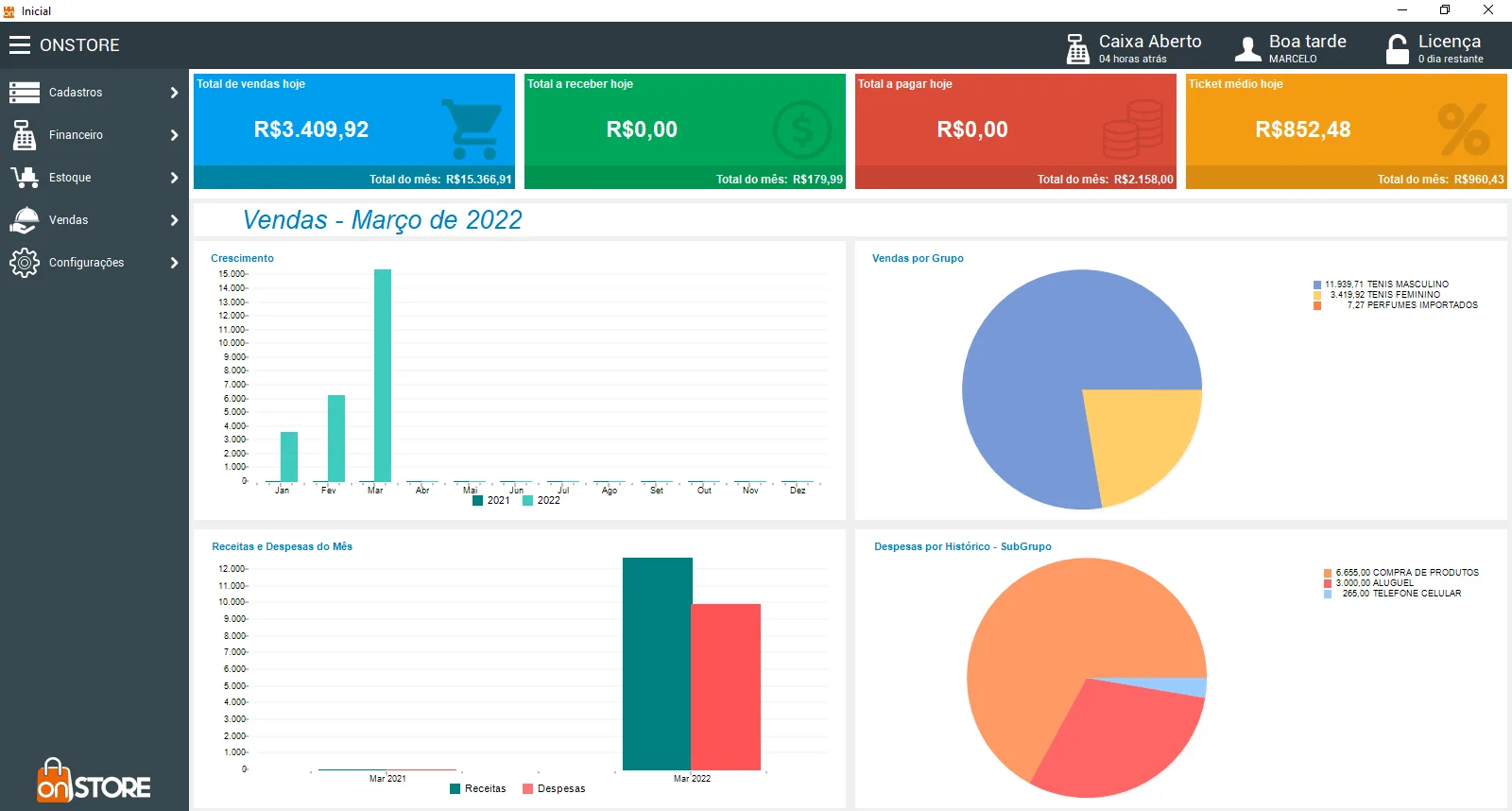This screenshot has width=1512, height=811.
Task: Click the onSTORE logo at sidebar bottom
Action: click(94, 781)
